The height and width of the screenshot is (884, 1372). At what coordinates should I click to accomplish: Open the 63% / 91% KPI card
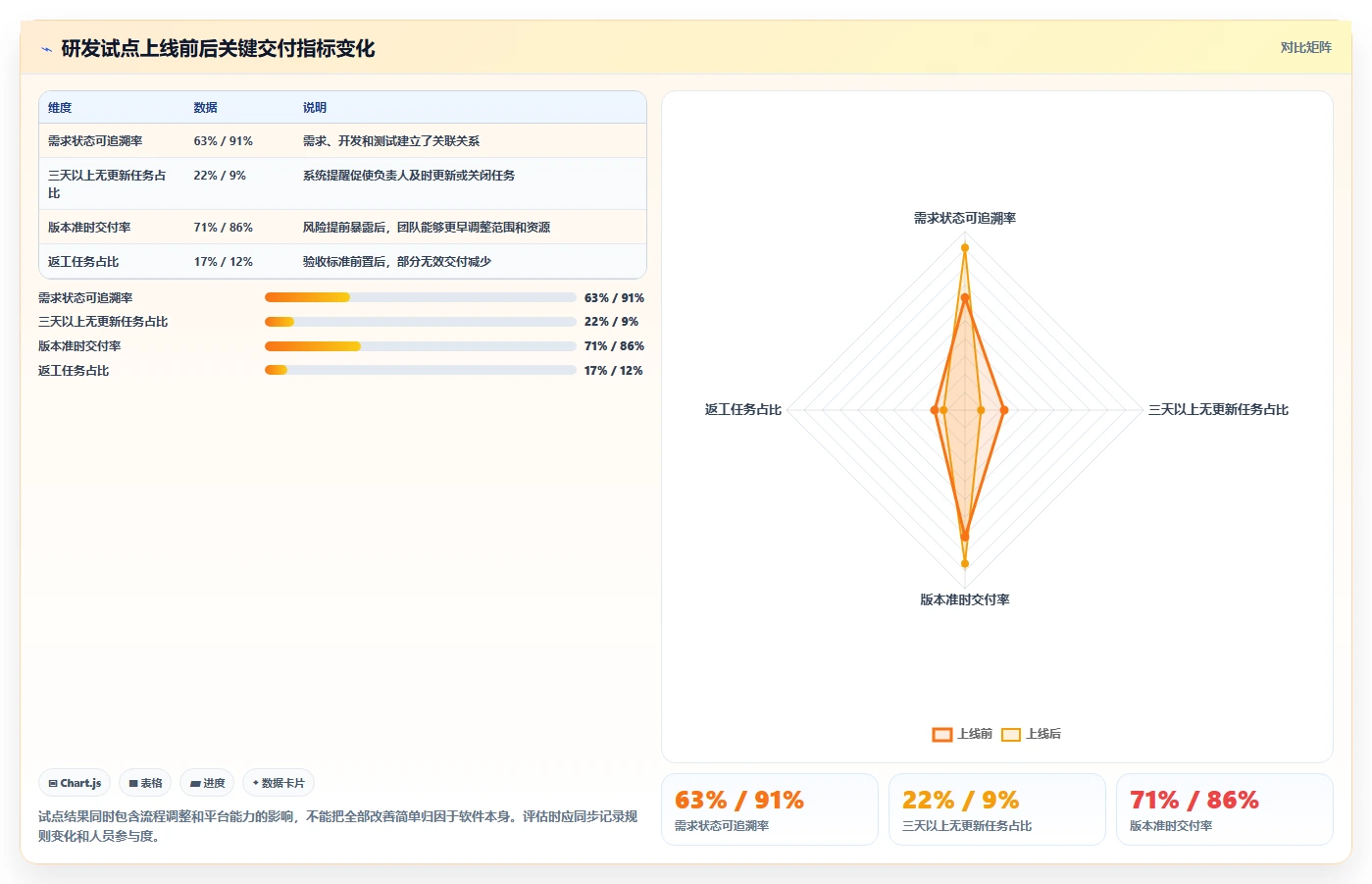[x=770, y=809]
